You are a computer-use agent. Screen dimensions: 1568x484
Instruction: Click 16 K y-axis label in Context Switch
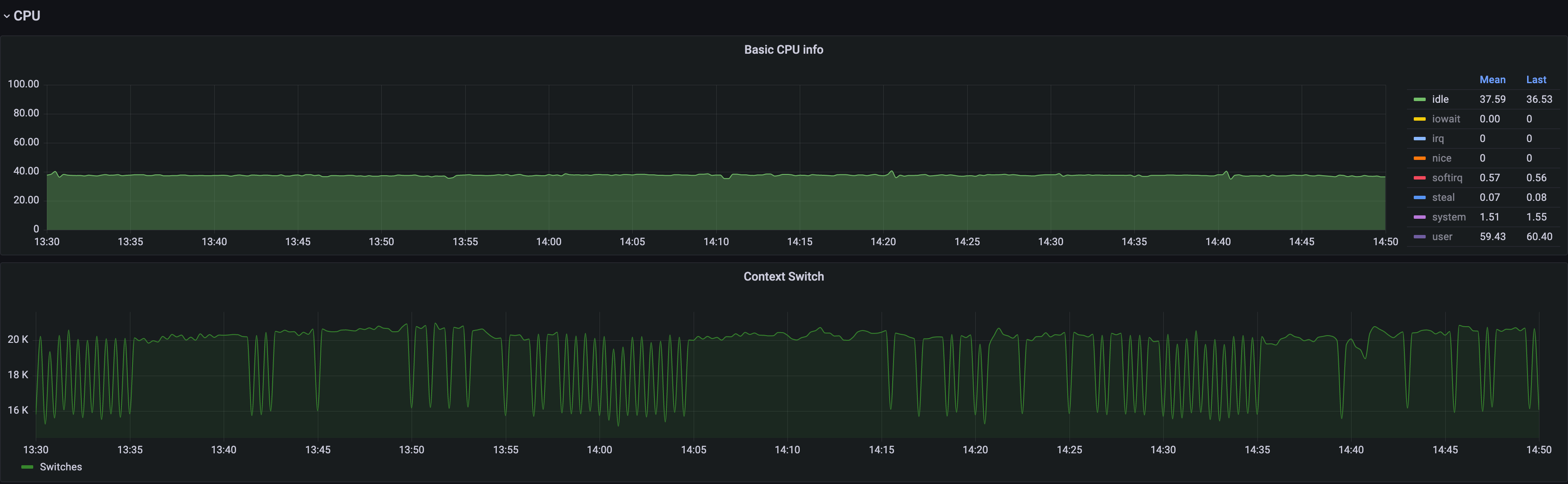point(17,410)
